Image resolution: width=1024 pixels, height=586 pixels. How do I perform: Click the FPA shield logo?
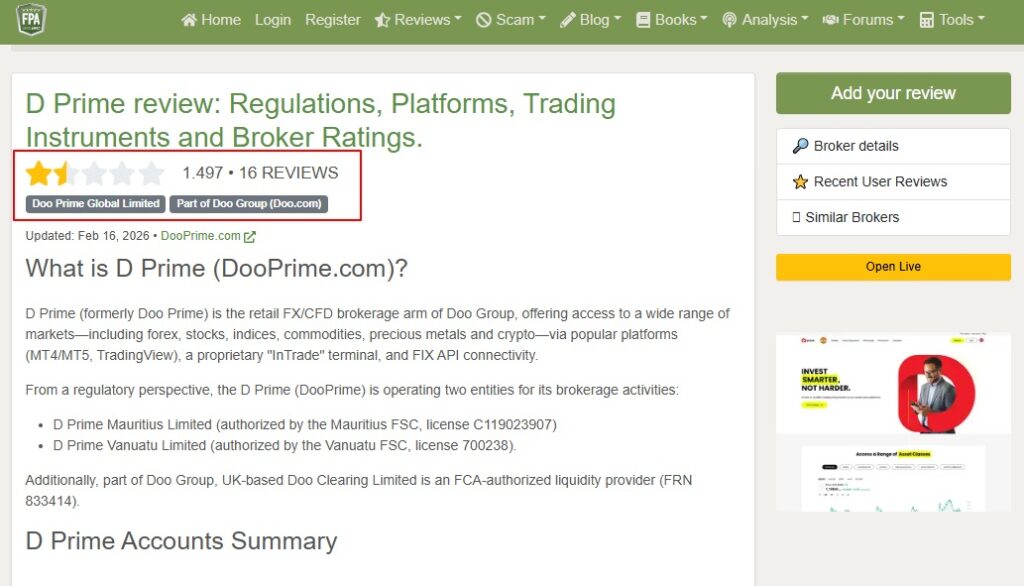pyautogui.click(x=32, y=19)
